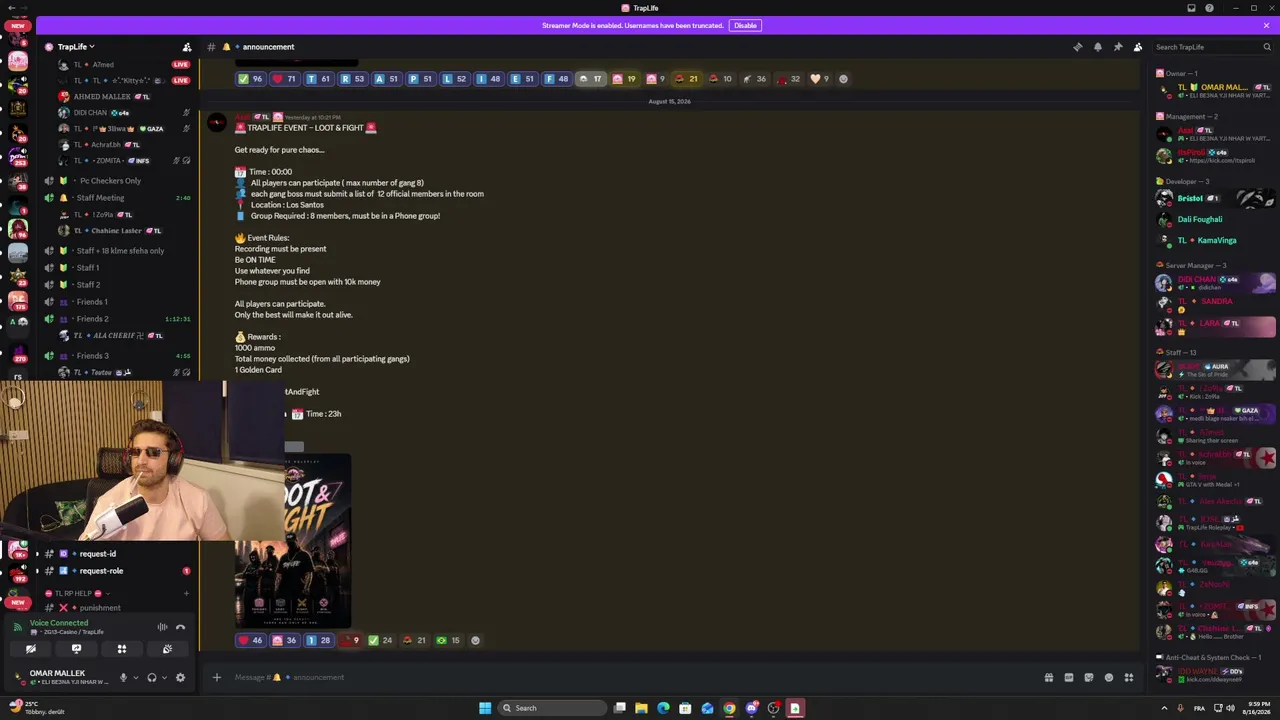Open the Apps launcher in message bar
The image size is (1280, 720).
tap(1128, 677)
